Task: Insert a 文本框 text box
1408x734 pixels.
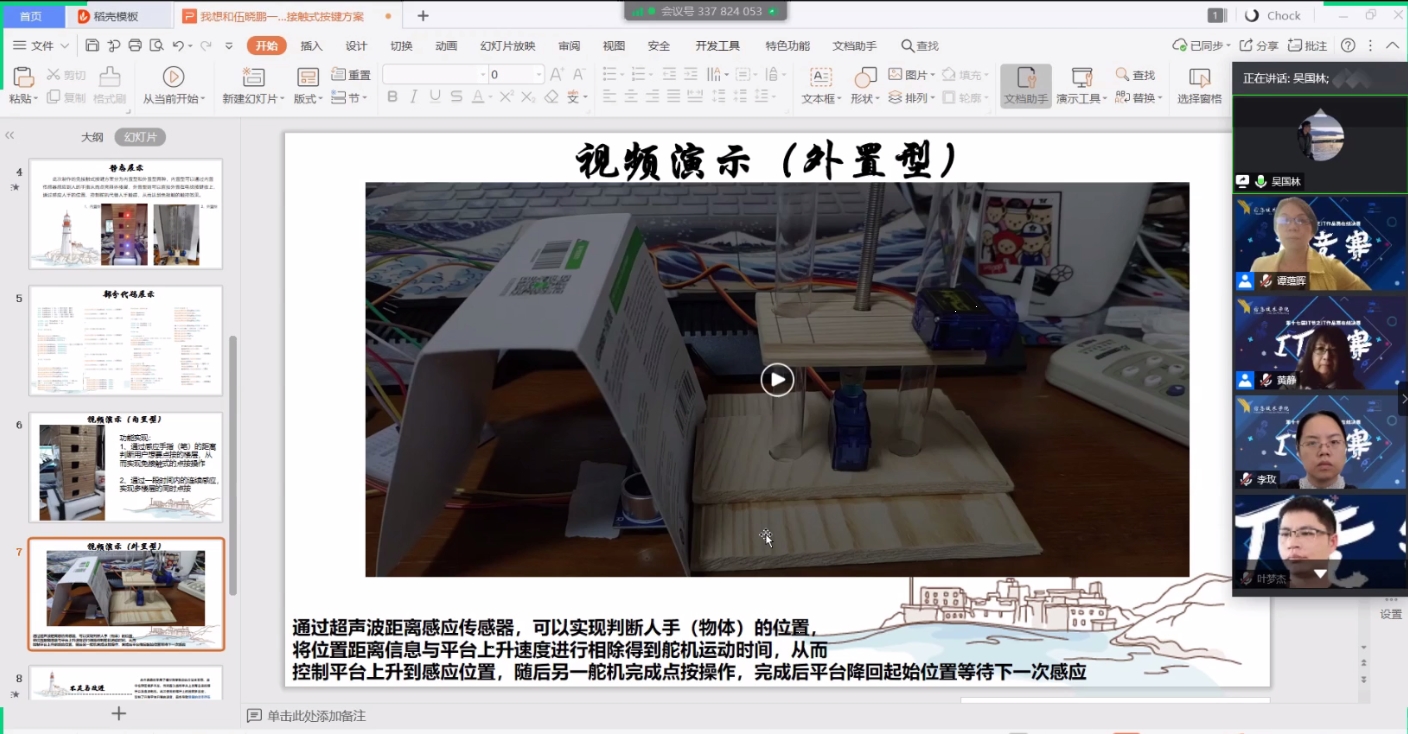Action: (x=820, y=78)
